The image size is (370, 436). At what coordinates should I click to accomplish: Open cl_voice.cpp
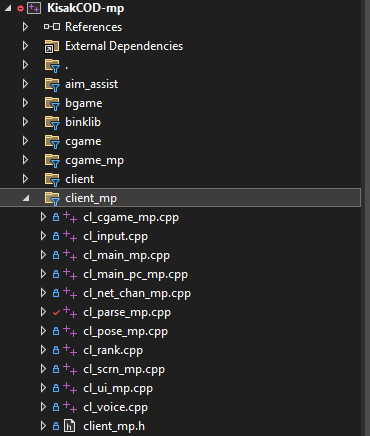(x=115, y=408)
